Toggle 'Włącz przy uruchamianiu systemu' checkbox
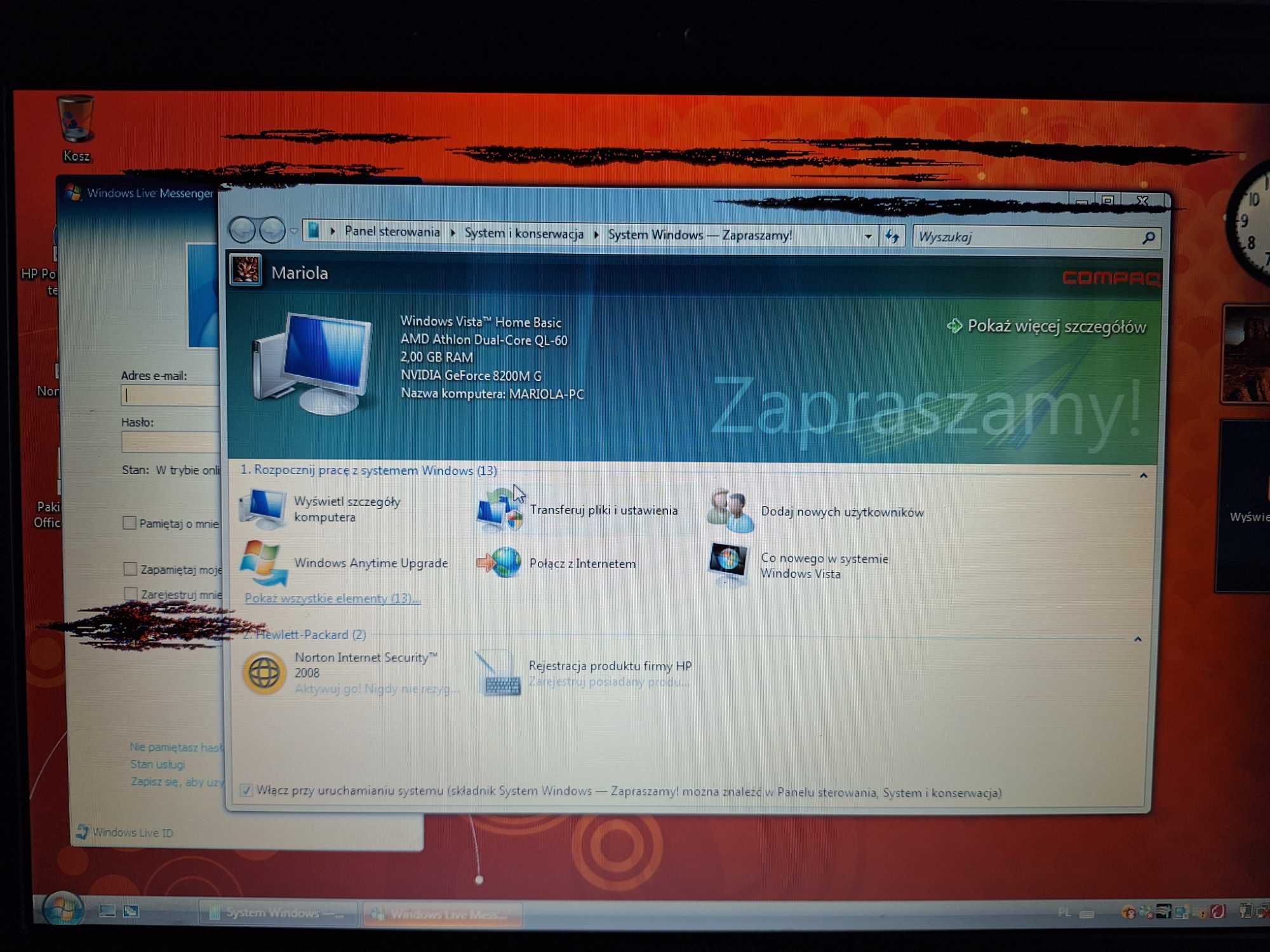1270x952 pixels. [x=246, y=790]
